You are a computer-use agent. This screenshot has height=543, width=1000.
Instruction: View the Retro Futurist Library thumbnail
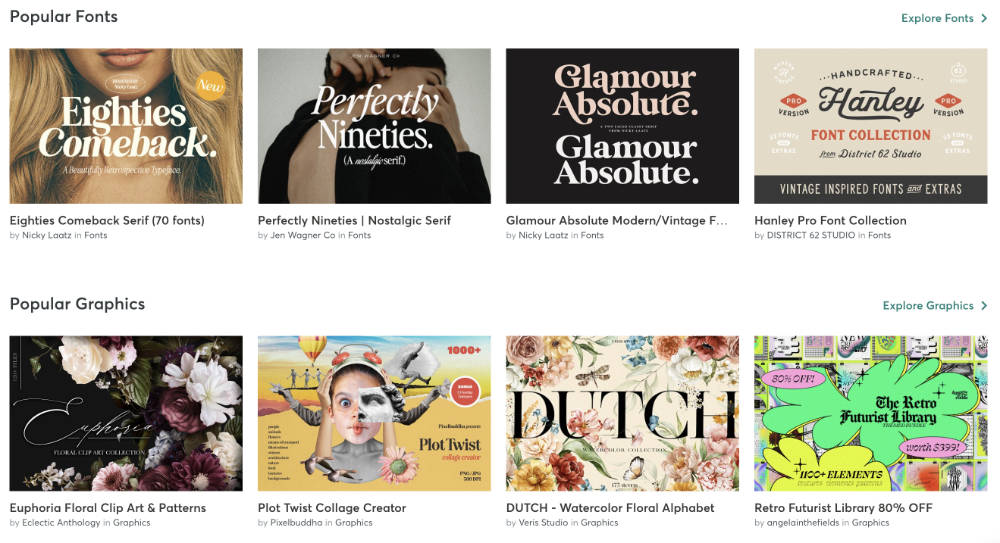pyautogui.click(x=871, y=413)
